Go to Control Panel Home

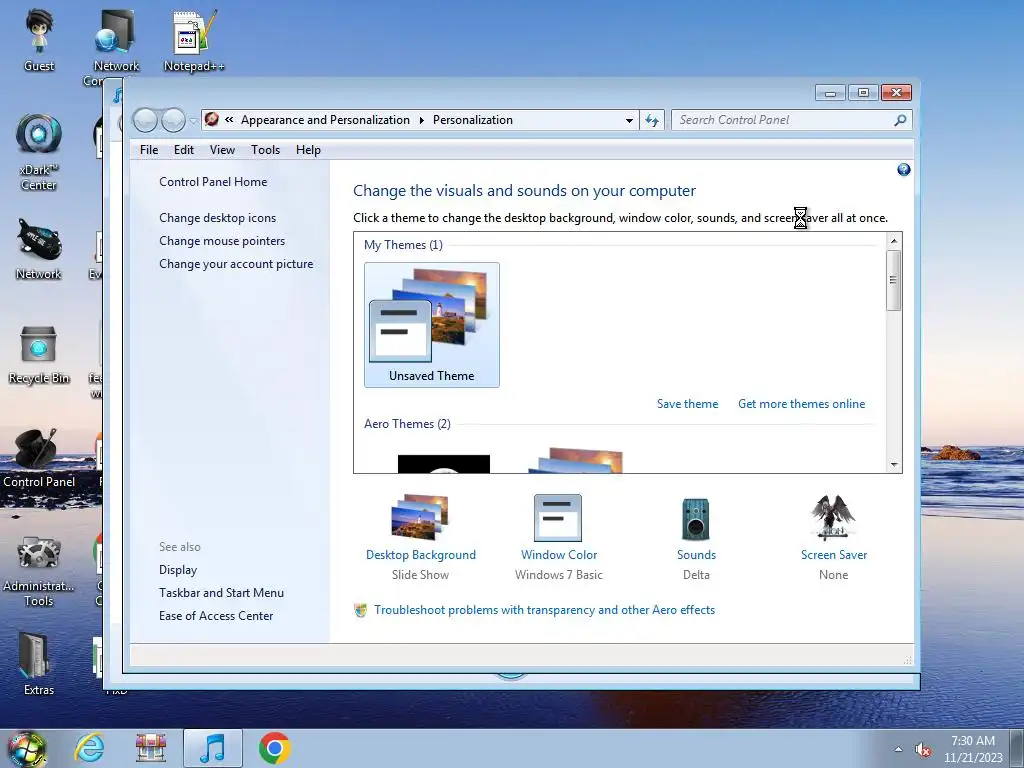point(213,182)
